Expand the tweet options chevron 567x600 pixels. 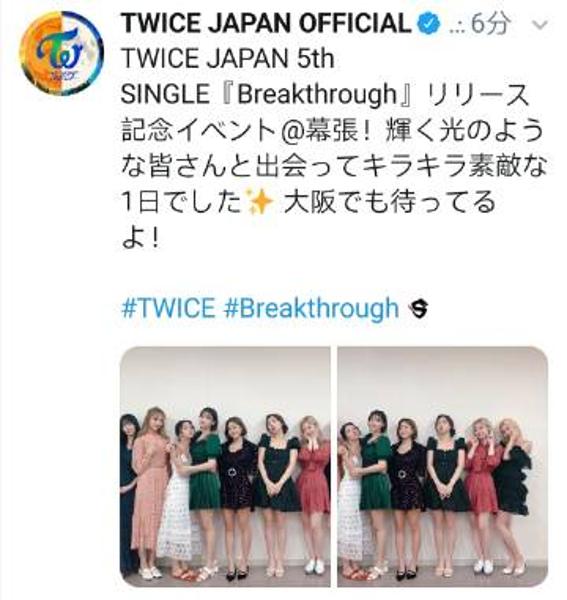[541, 25]
